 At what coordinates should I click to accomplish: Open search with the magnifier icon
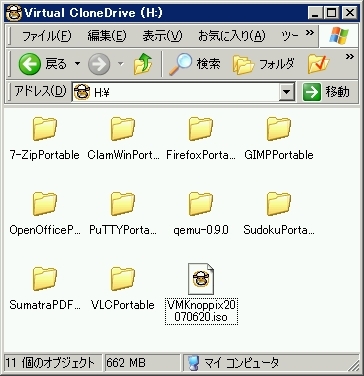point(180,64)
